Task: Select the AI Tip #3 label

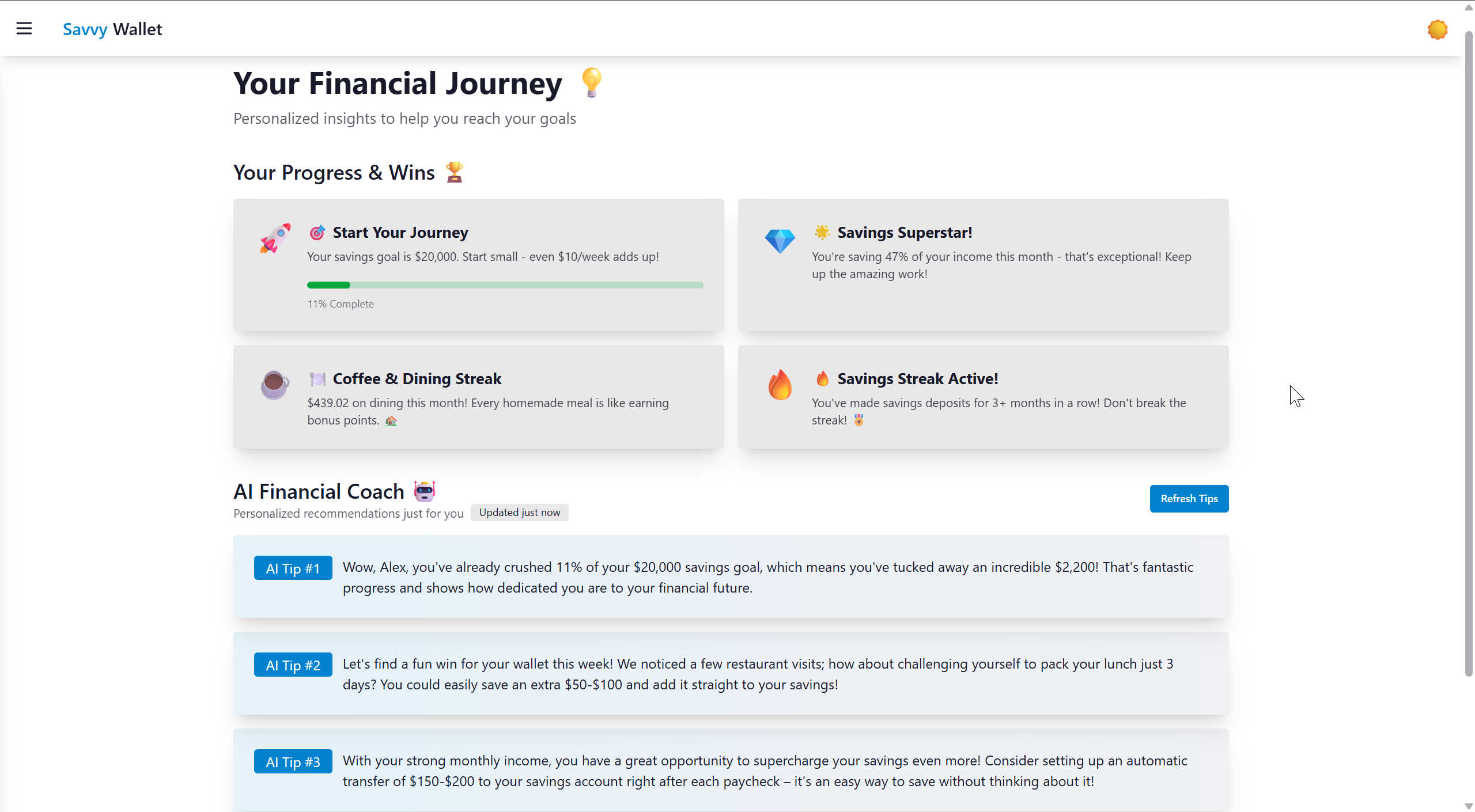Action: (293, 761)
